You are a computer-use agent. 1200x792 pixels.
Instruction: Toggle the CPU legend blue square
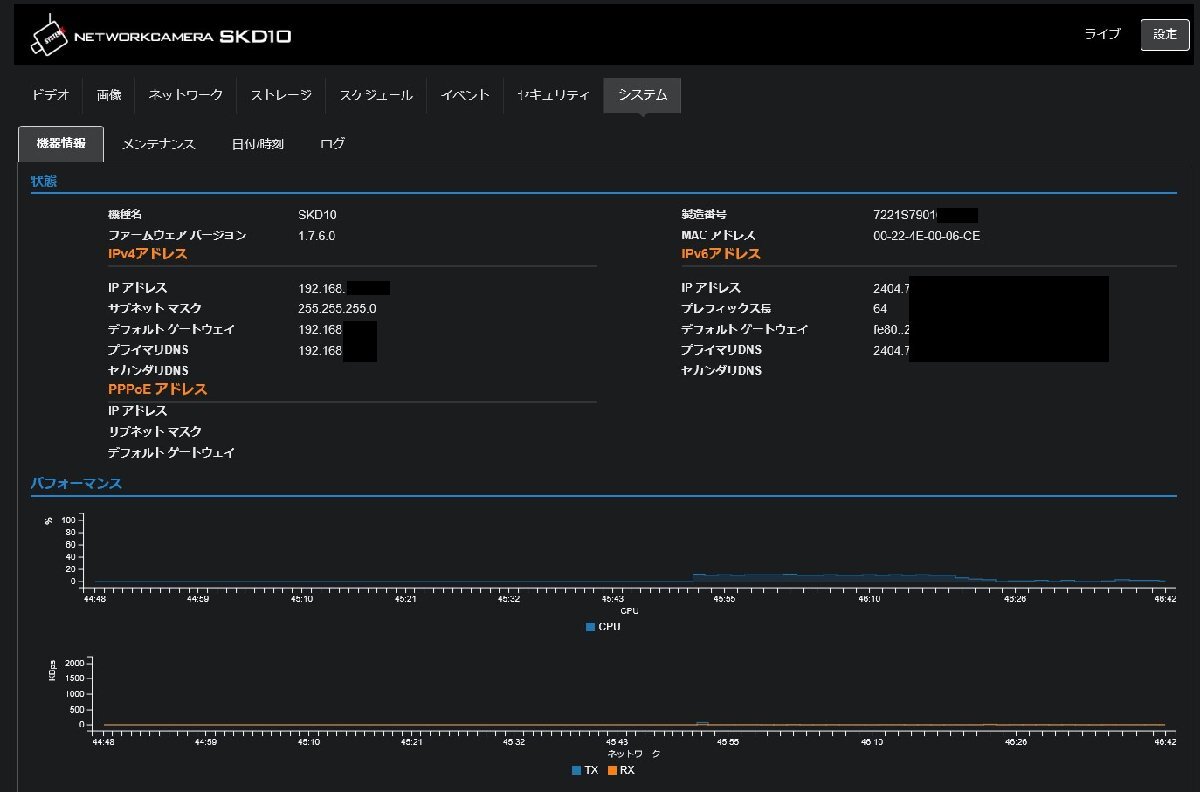point(590,627)
